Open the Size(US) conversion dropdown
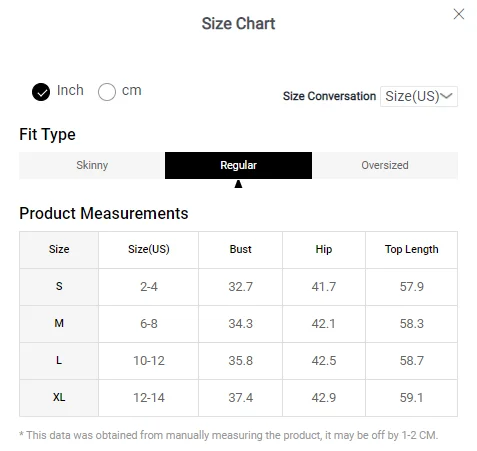Screen dimensions: 477x451 tap(419, 96)
